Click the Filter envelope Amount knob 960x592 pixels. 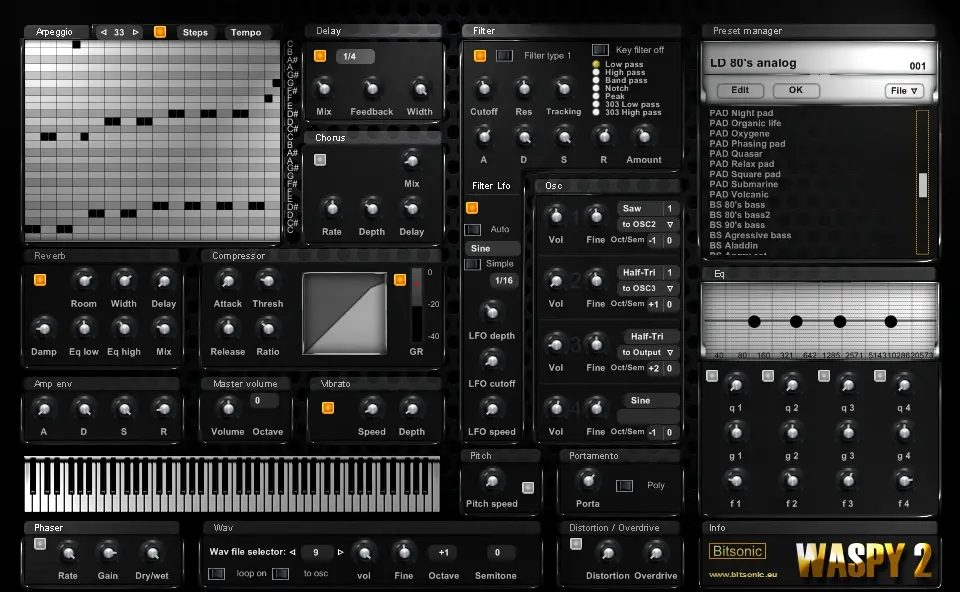click(x=643, y=136)
